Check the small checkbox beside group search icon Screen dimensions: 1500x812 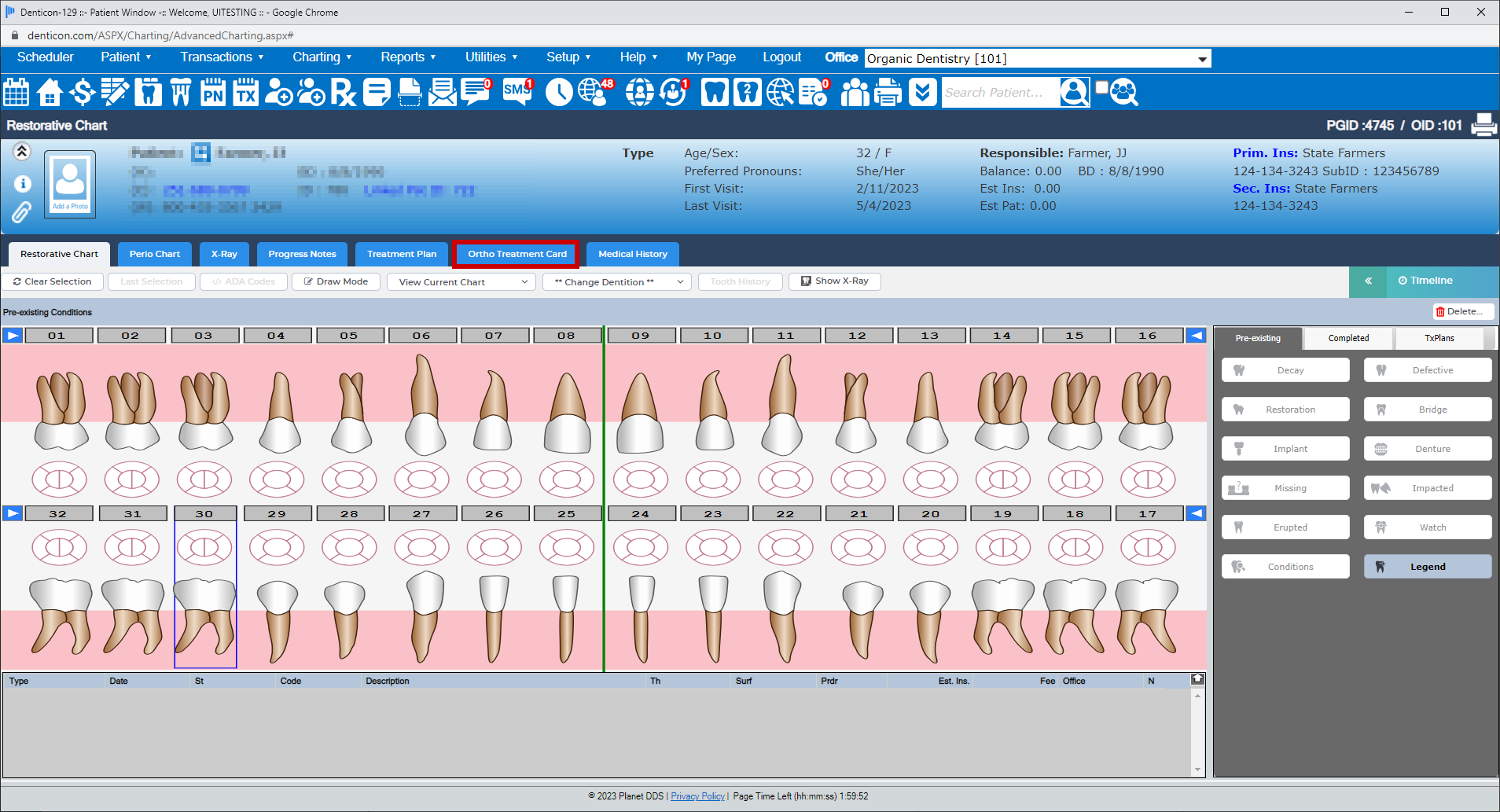[1101, 86]
